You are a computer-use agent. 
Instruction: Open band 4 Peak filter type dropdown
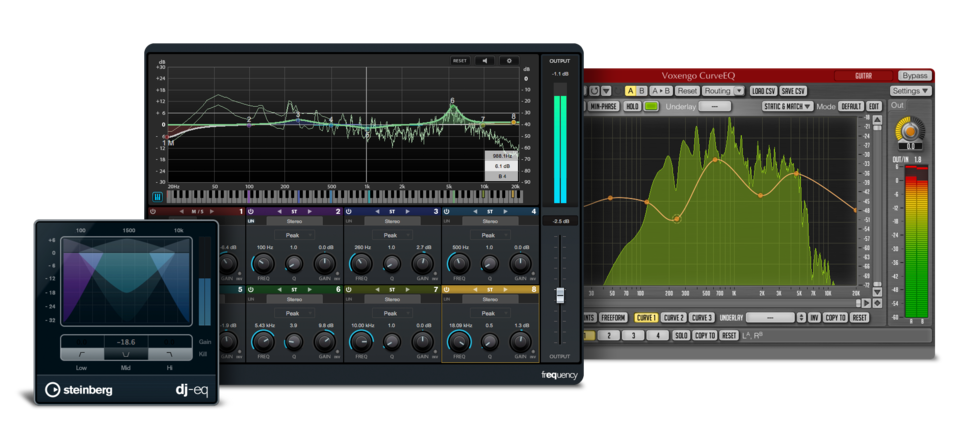(x=490, y=235)
